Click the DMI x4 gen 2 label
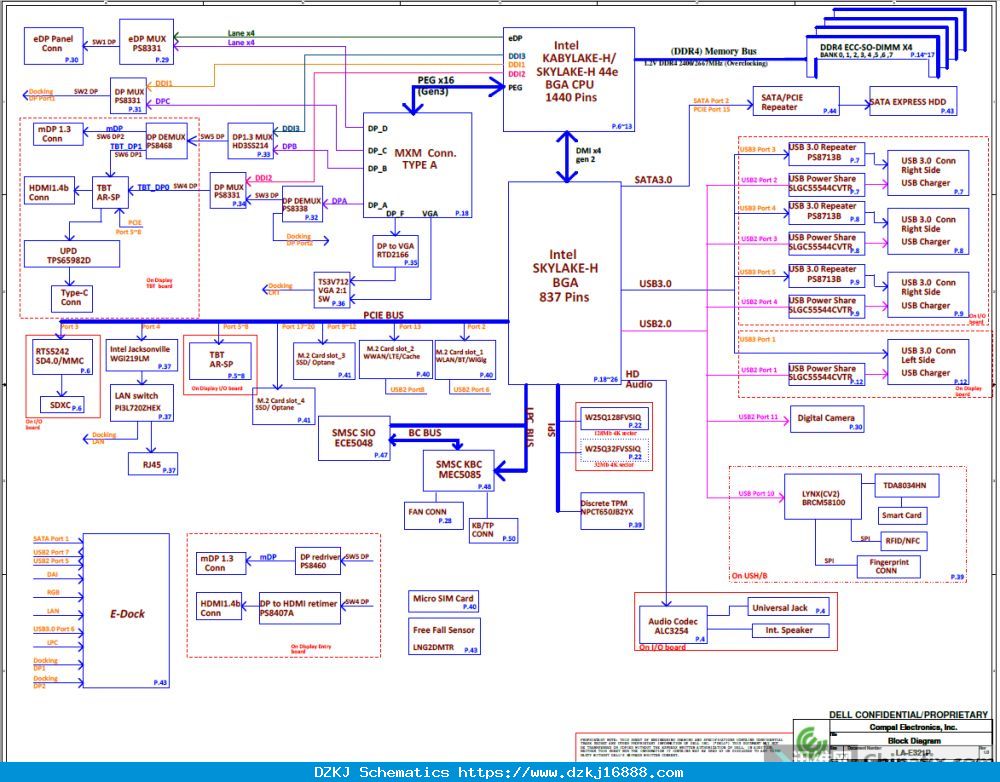The image size is (1000, 782). point(588,155)
